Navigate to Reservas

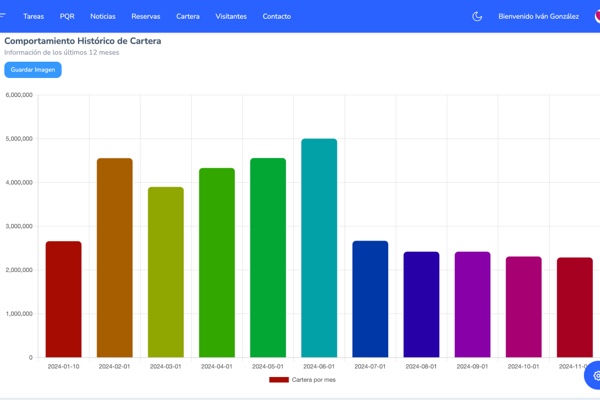145,16
